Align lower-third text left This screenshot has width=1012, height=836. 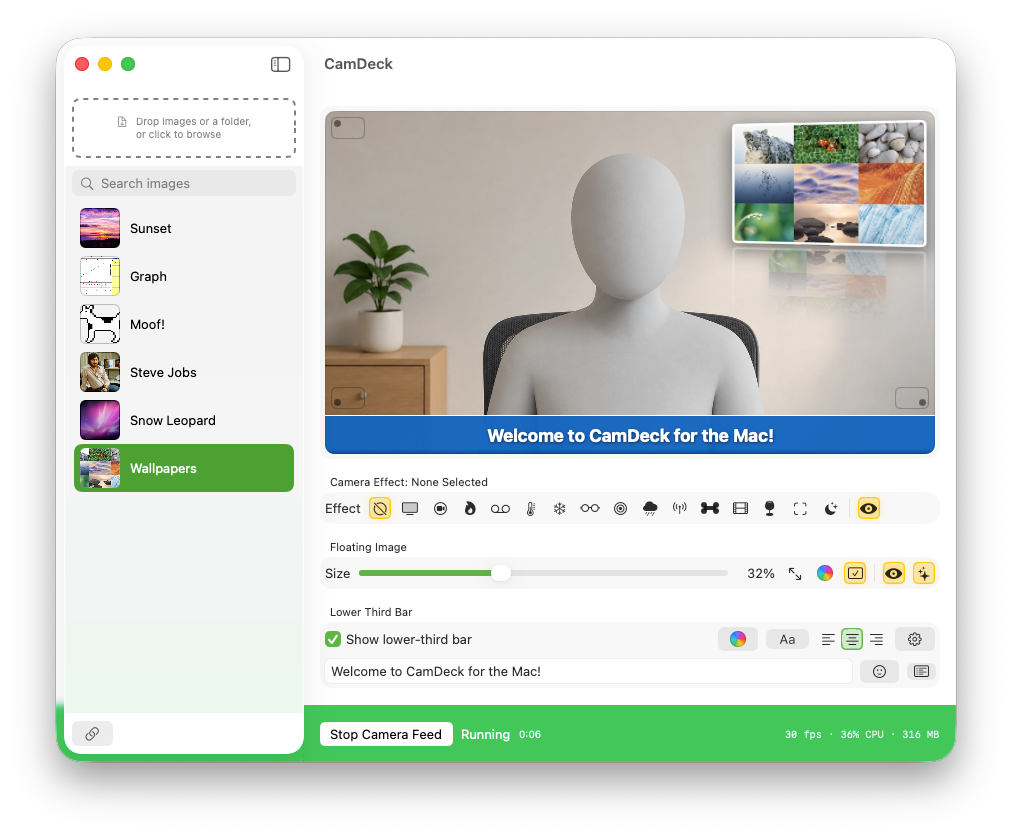[x=828, y=640]
